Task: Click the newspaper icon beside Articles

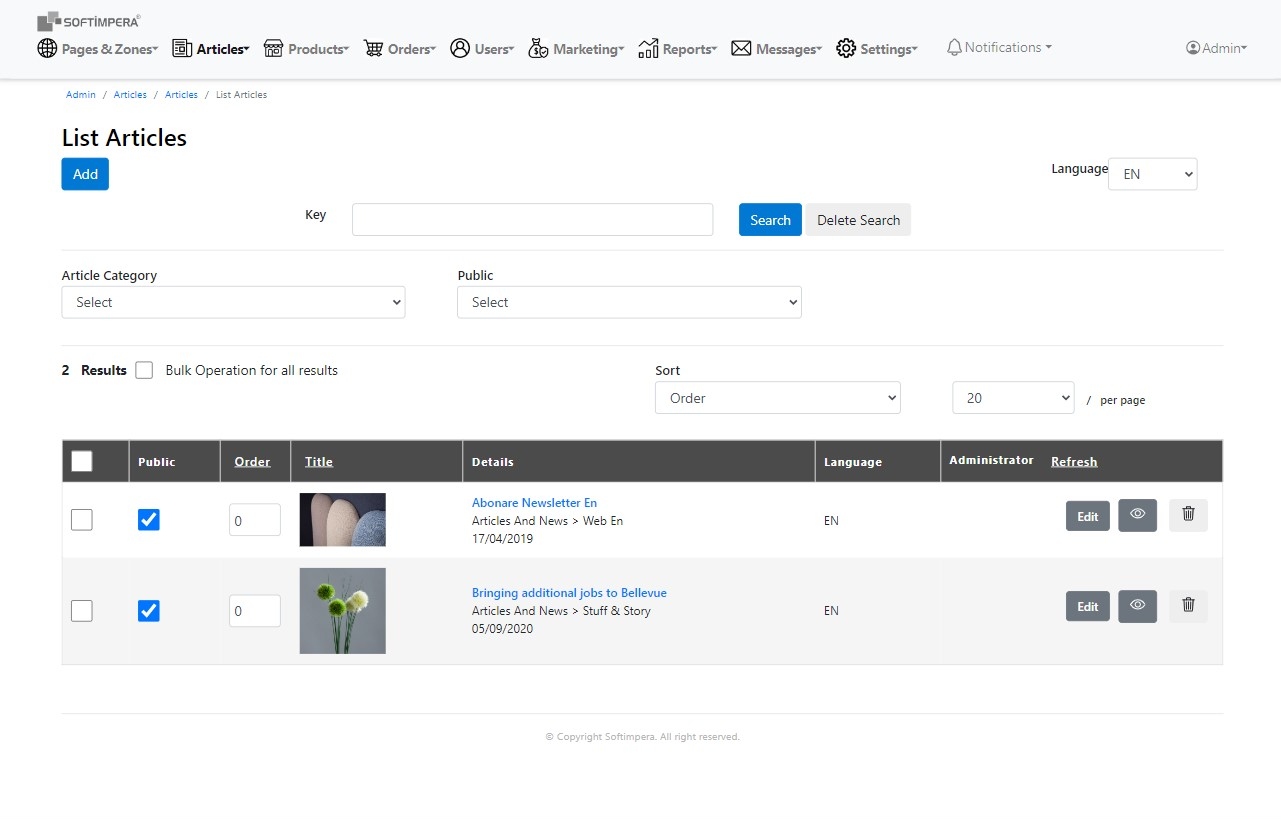Action: pos(182,48)
